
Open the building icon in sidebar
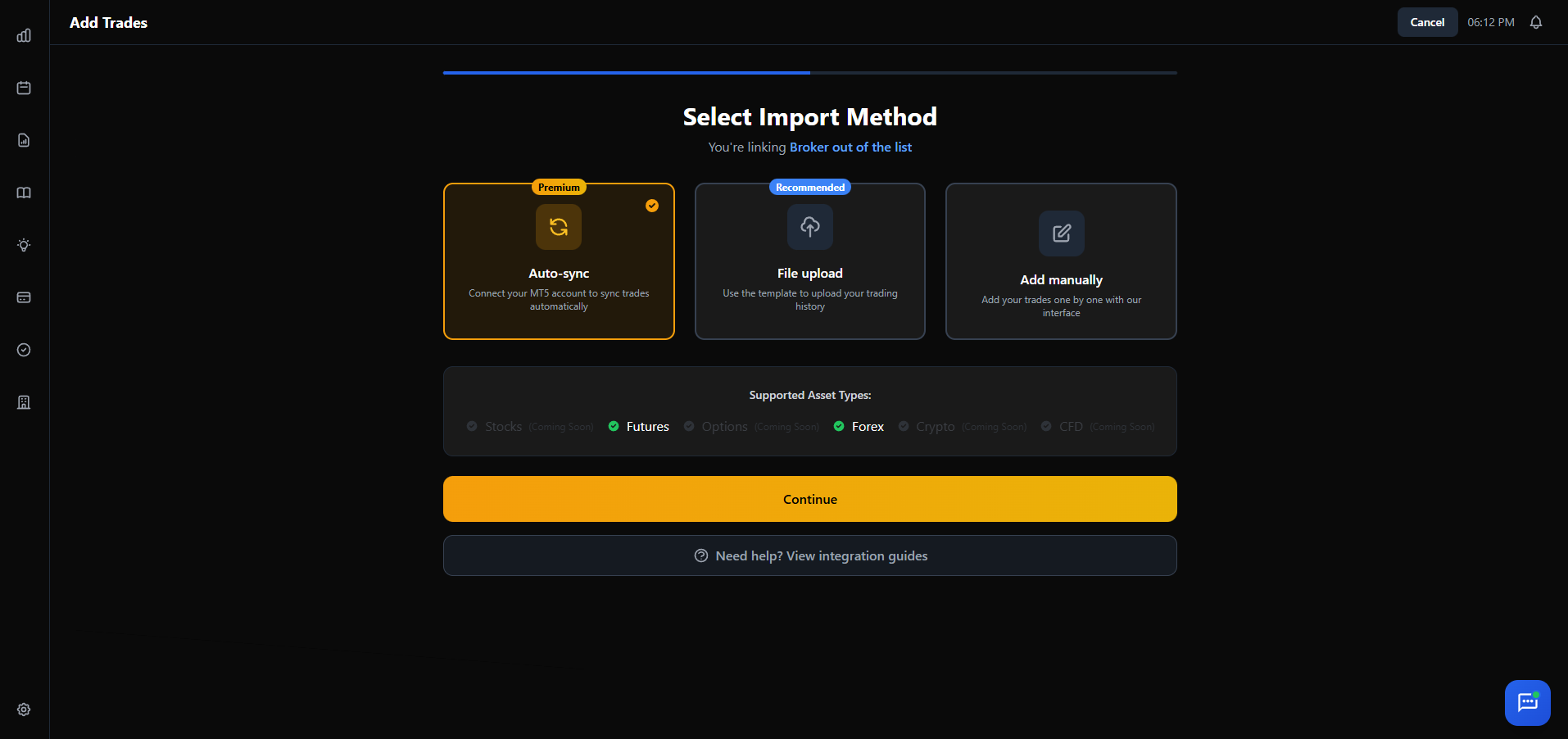point(24,402)
